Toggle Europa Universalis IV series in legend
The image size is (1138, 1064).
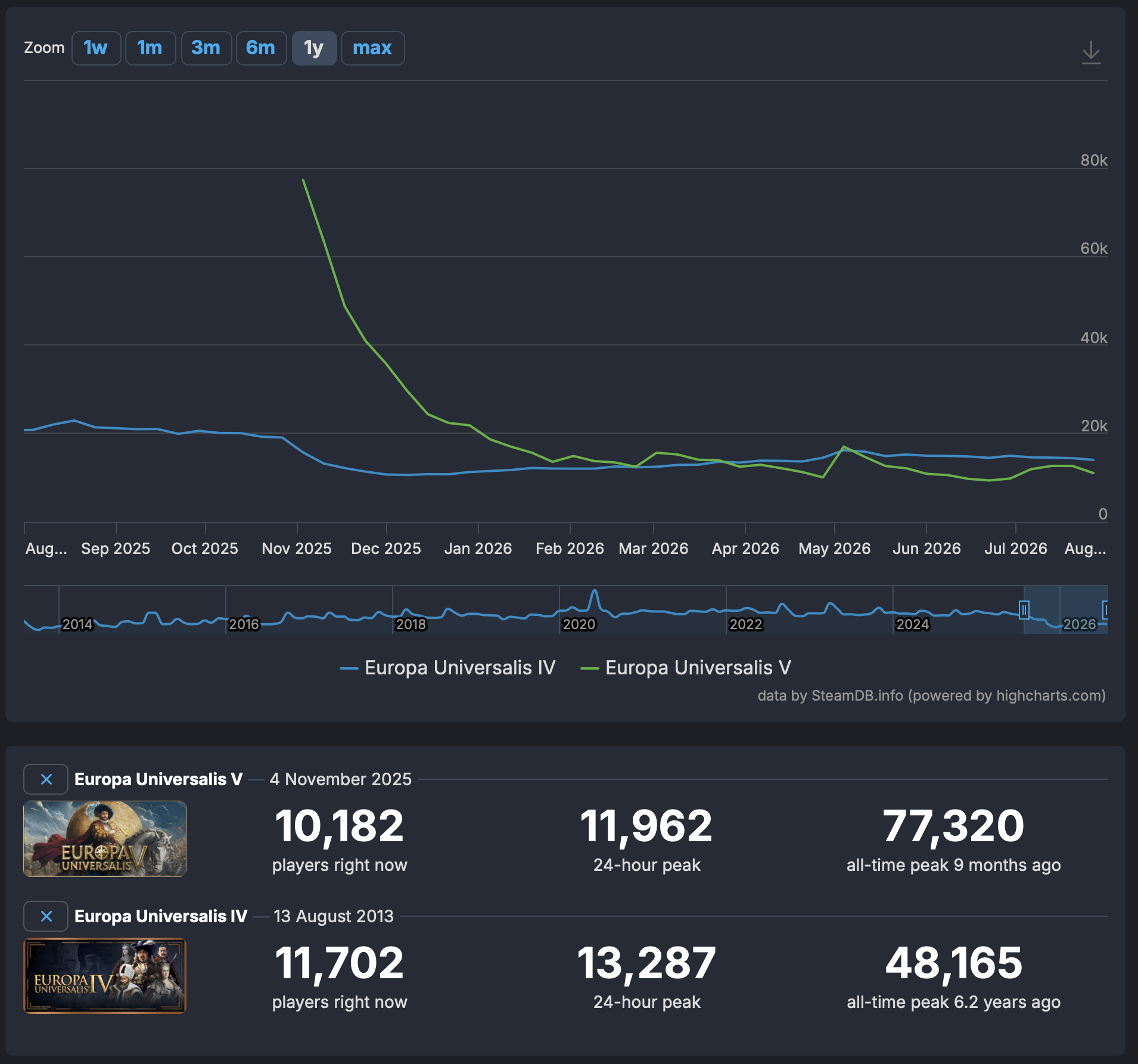447,668
